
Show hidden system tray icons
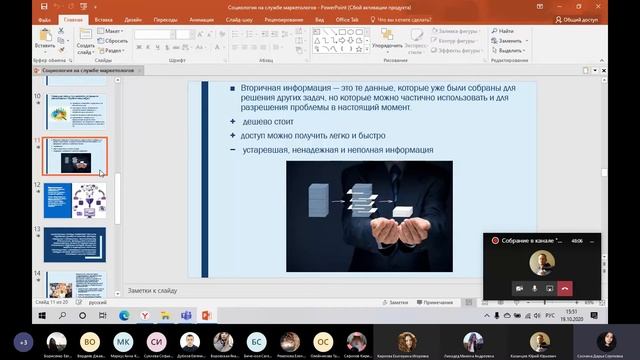tap(487, 316)
